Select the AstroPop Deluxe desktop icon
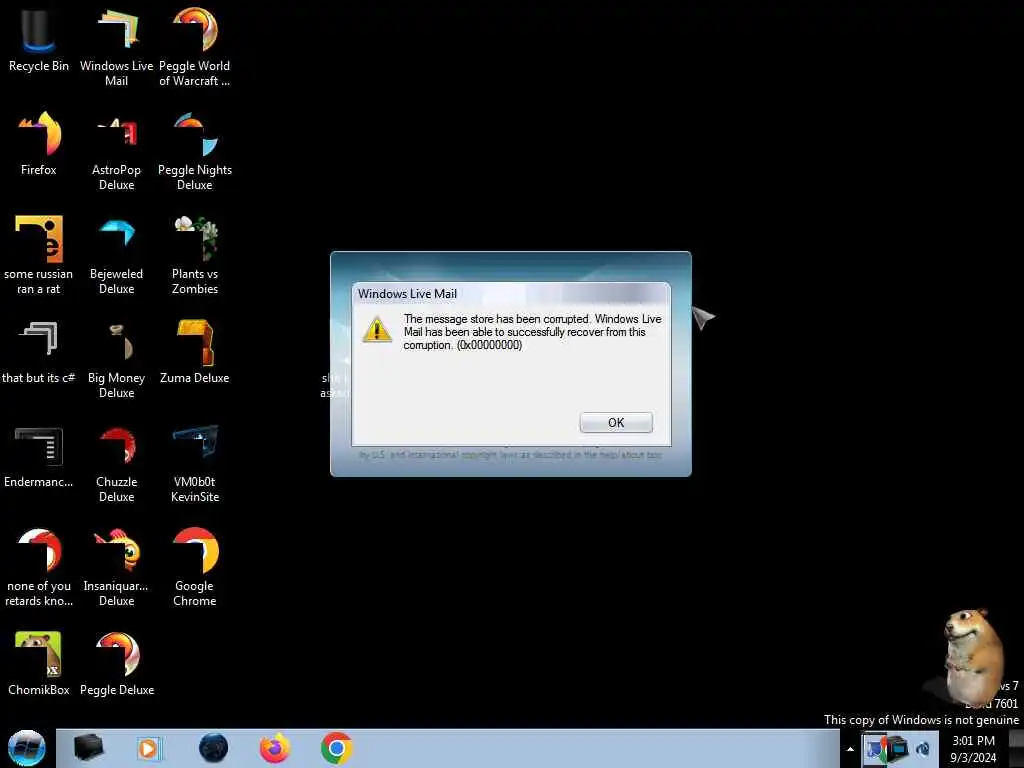The width and height of the screenshot is (1024, 768). pyautogui.click(x=116, y=152)
